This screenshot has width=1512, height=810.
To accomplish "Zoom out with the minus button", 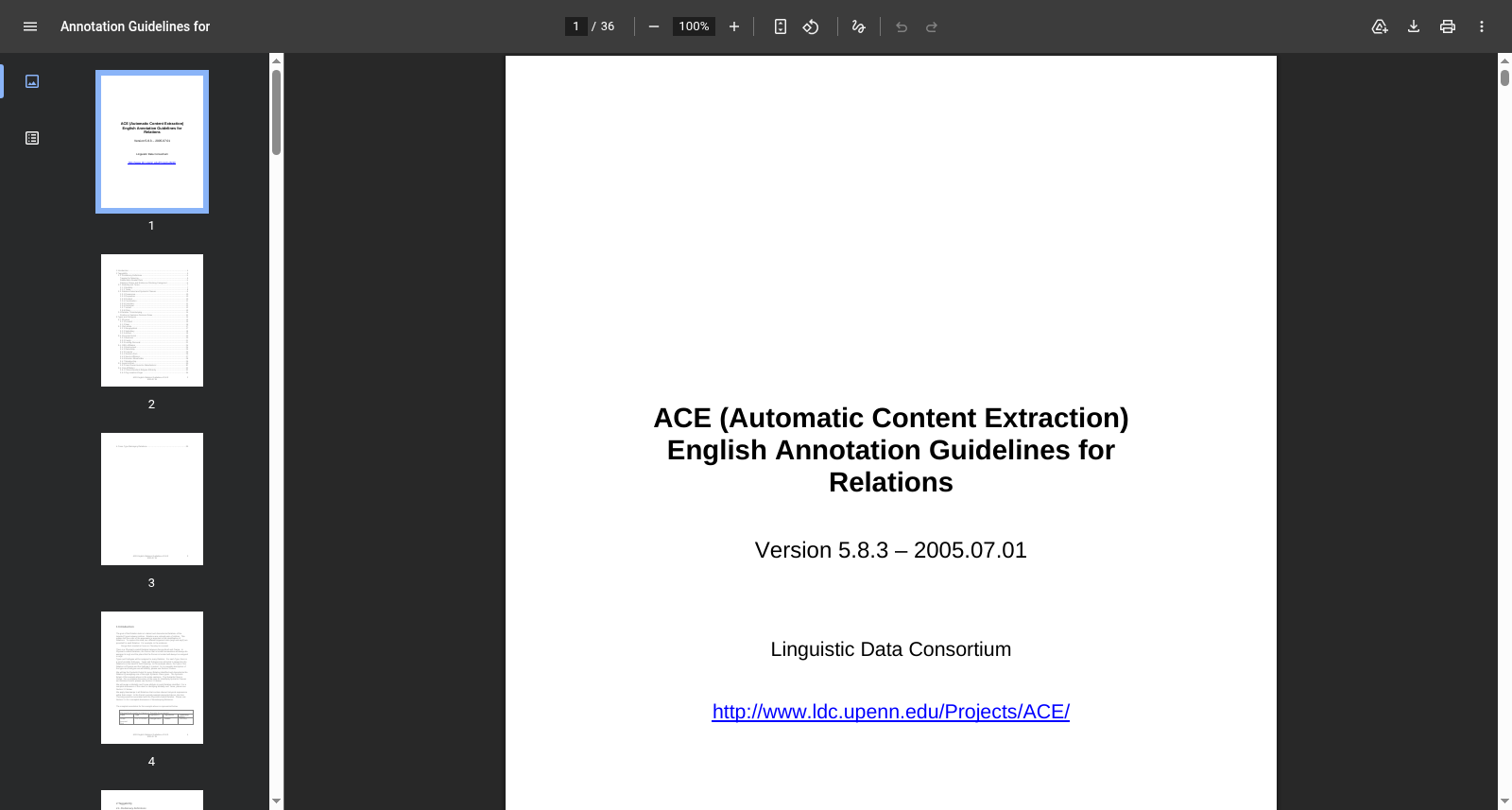I will click(653, 26).
